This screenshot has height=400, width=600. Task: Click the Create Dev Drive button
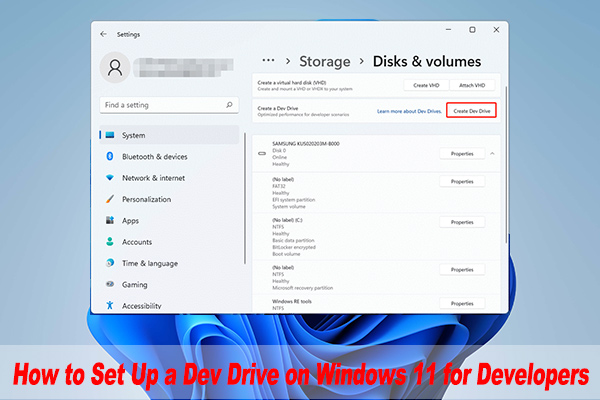point(471,111)
